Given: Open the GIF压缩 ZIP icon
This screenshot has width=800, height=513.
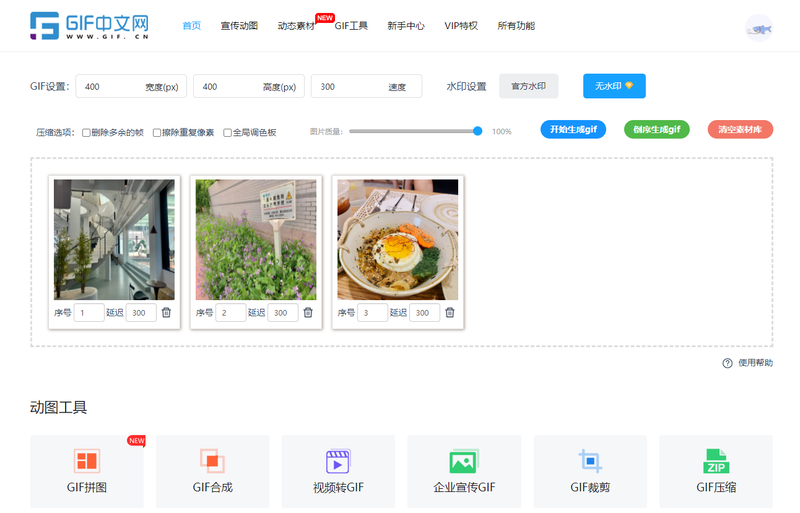Looking at the screenshot, I should click(716, 461).
